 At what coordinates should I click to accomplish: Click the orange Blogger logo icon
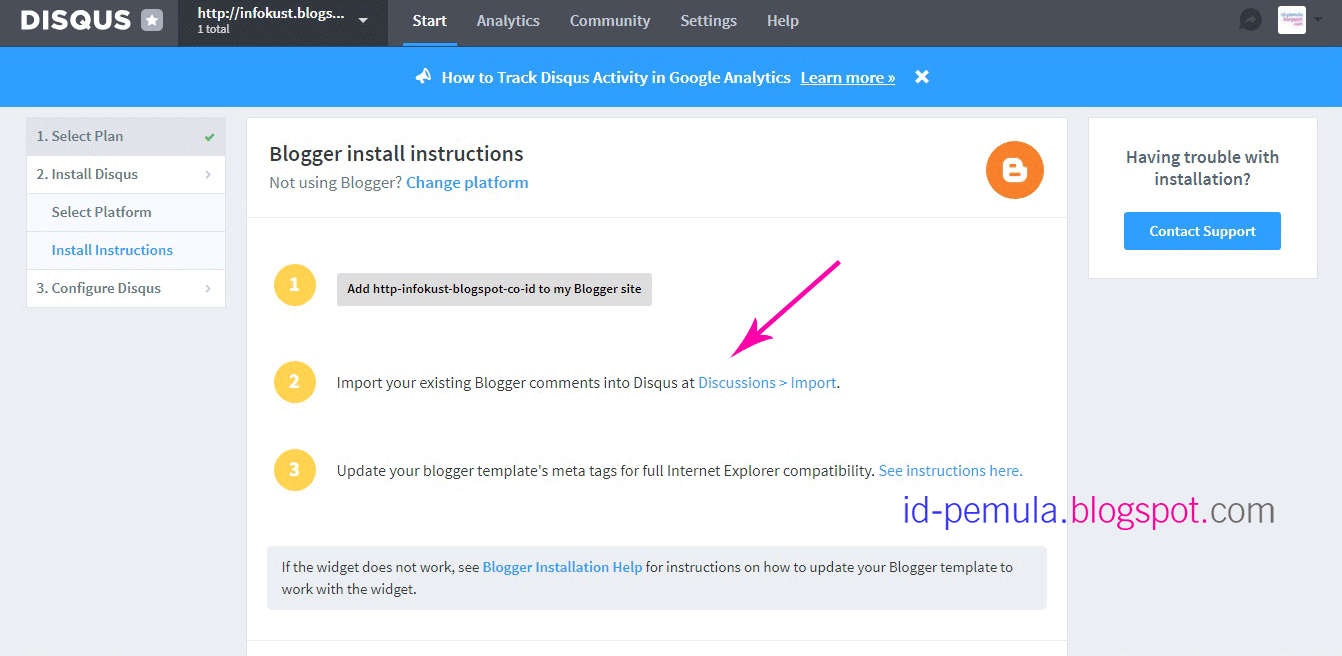[1015, 170]
